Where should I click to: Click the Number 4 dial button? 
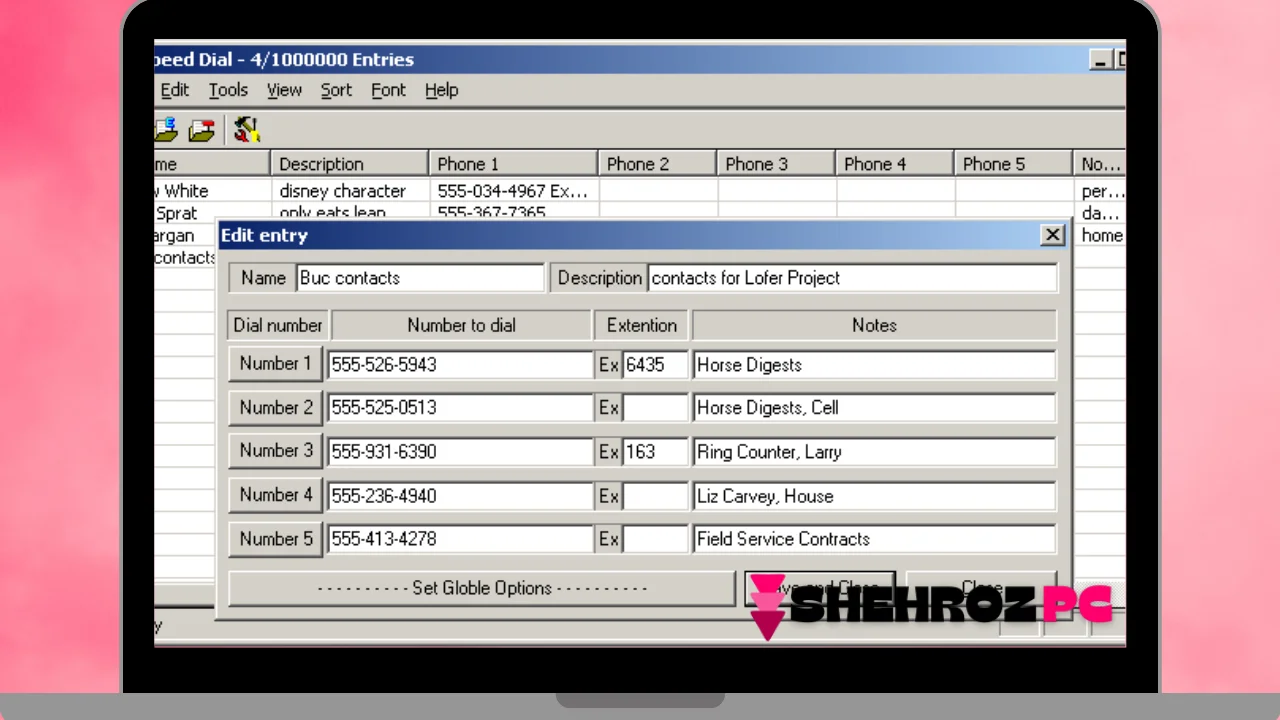coord(275,495)
